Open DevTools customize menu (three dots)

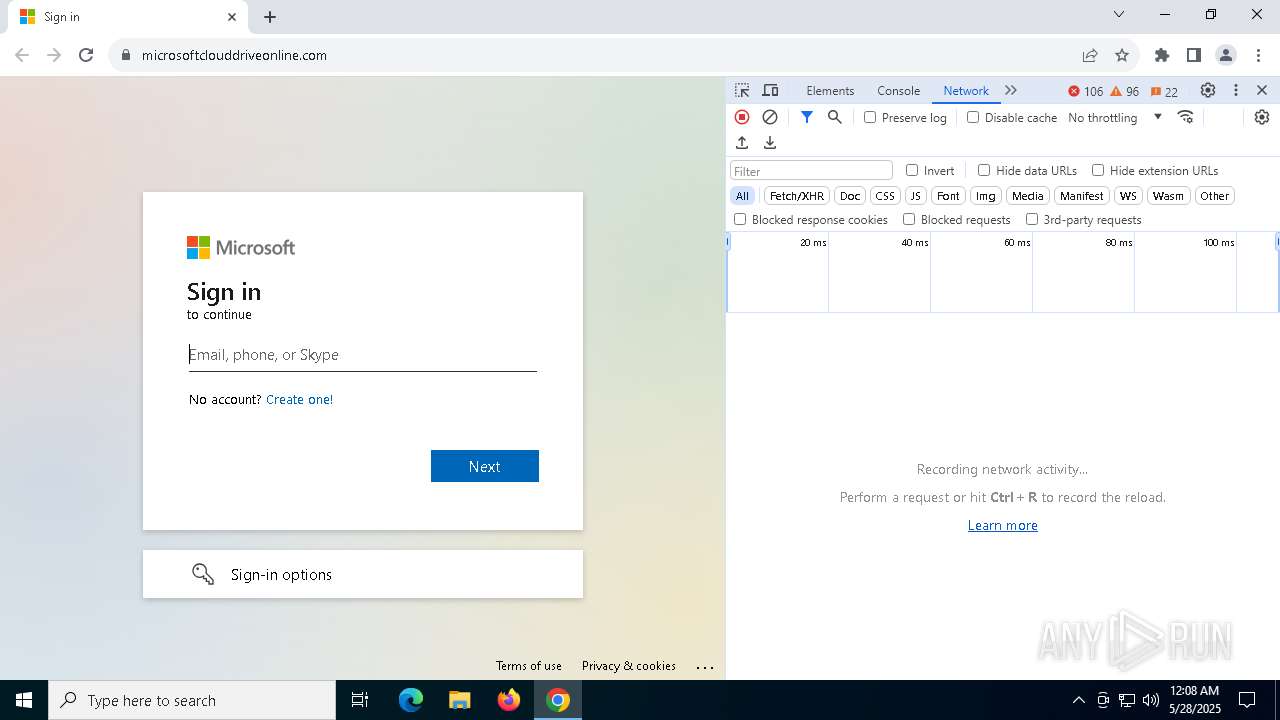click(x=1236, y=90)
